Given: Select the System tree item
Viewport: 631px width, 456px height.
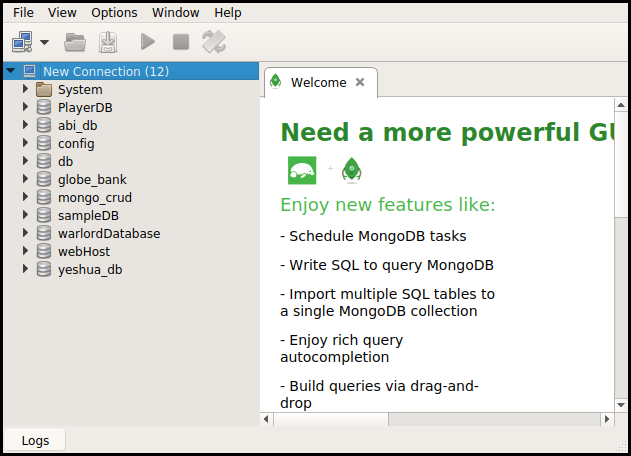Looking at the screenshot, I should coord(80,90).
